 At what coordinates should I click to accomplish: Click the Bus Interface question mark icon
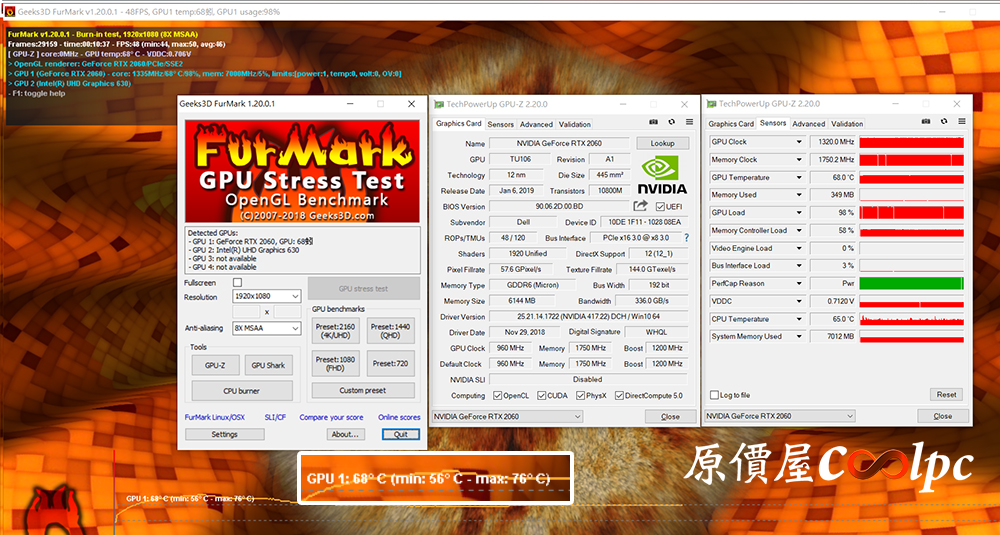[x=686, y=238]
